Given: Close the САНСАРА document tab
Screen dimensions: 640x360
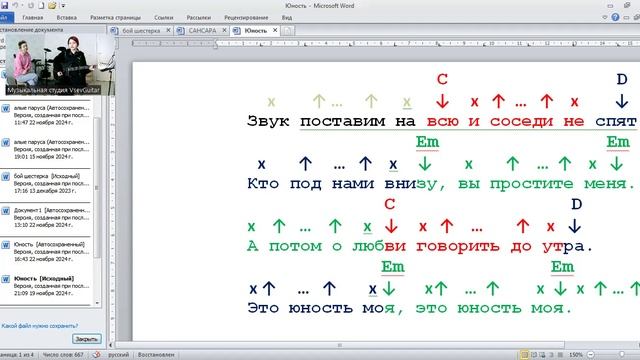Looking at the screenshot, I should (x=224, y=30).
